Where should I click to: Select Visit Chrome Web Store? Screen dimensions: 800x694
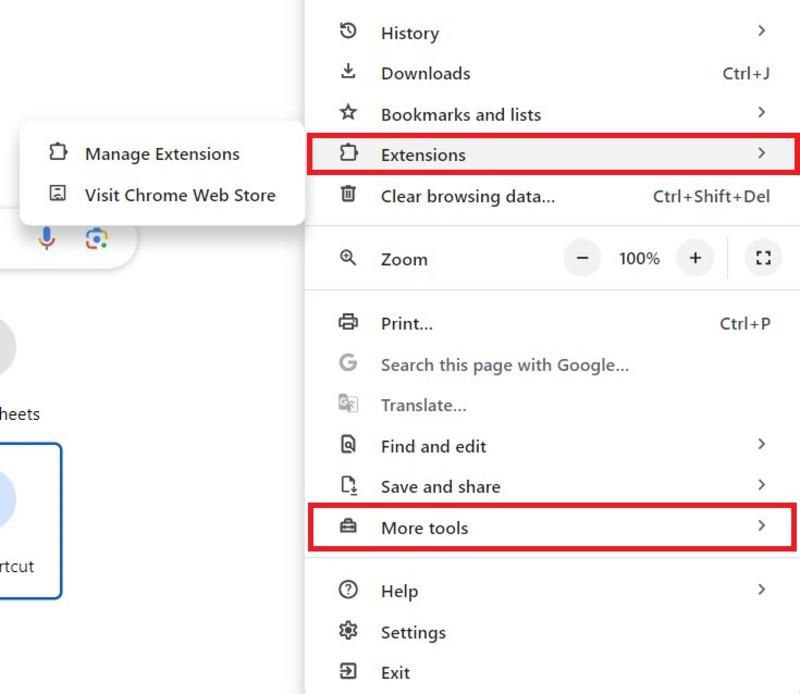tap(162, 195)
